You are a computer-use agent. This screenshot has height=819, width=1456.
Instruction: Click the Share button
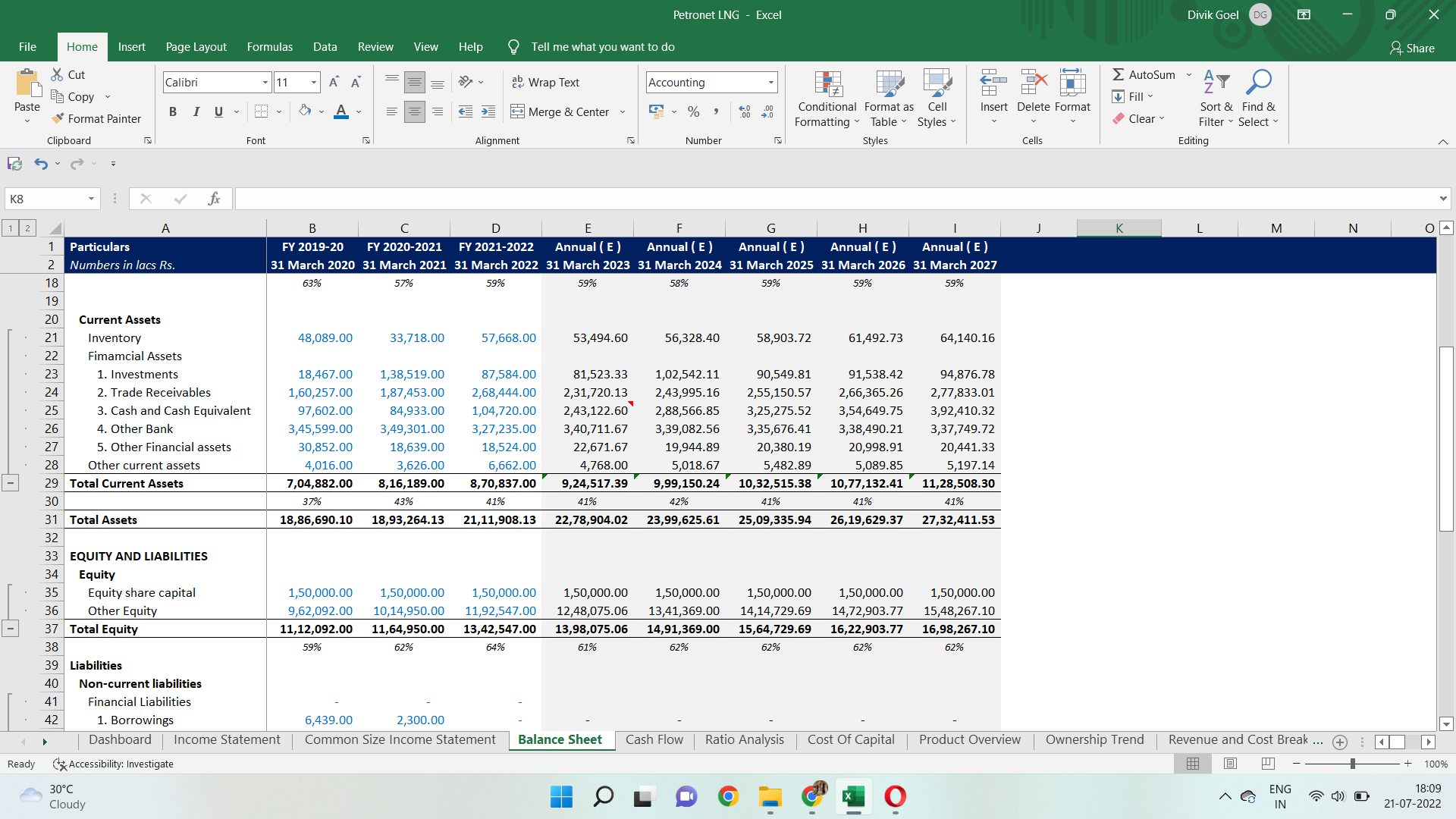[x=1412, y=48]
